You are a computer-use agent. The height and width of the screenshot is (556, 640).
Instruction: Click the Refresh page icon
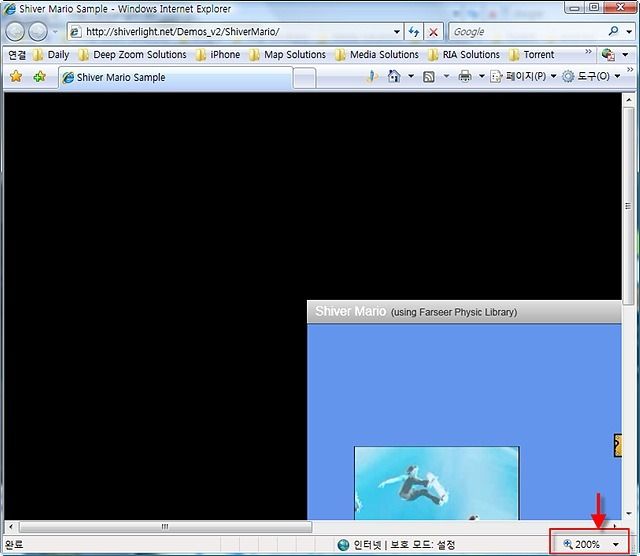(414, 31)
